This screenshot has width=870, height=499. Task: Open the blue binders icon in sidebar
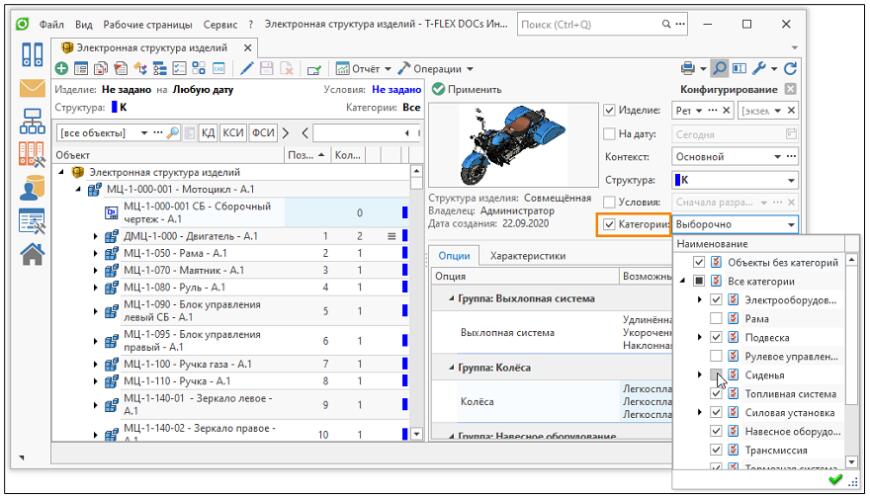click(32, 54)
